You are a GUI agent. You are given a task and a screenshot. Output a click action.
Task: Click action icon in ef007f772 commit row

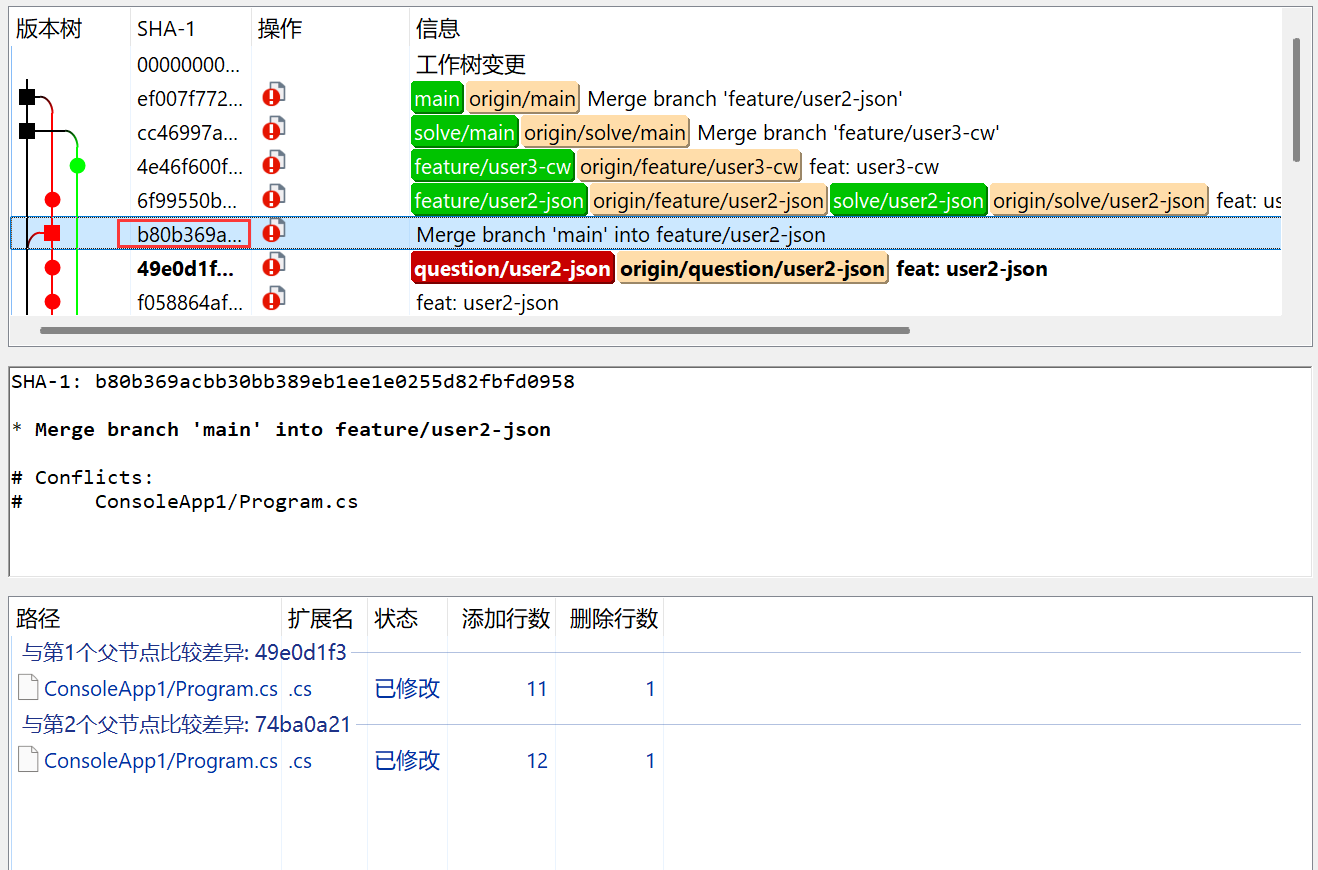click(274, 95)
